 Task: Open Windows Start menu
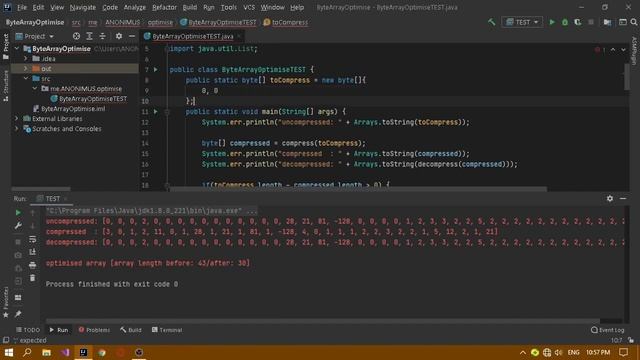click(x=8, y=352)
